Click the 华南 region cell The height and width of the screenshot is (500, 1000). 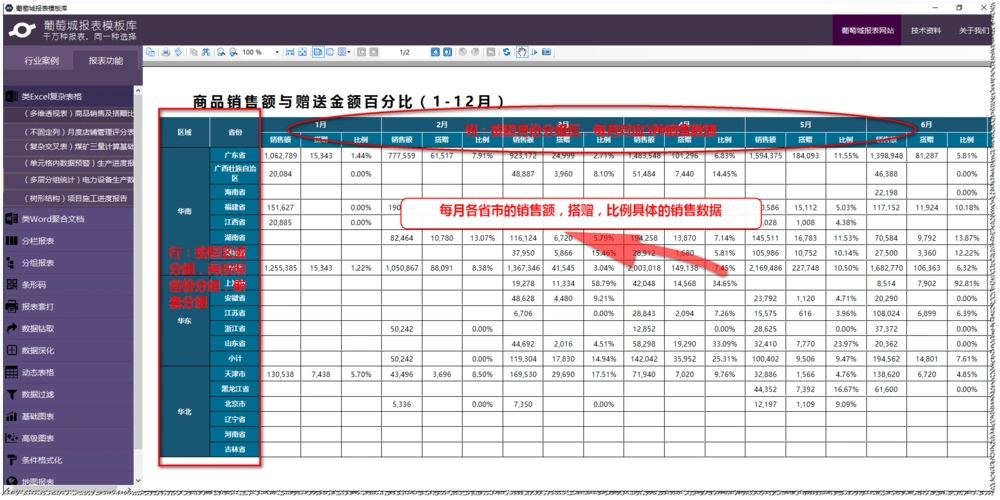[184, 210]
